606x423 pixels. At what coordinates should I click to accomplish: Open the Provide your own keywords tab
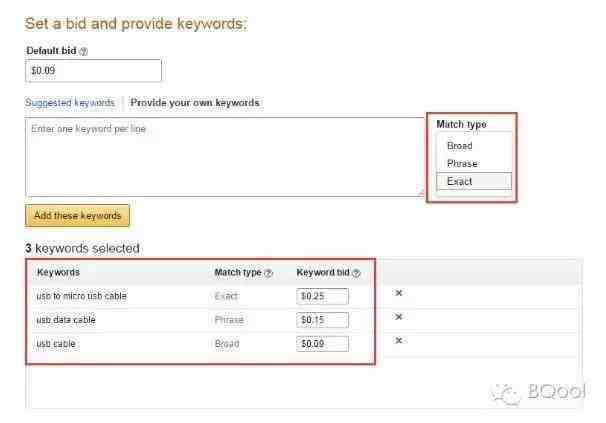(x=195, y=103)
